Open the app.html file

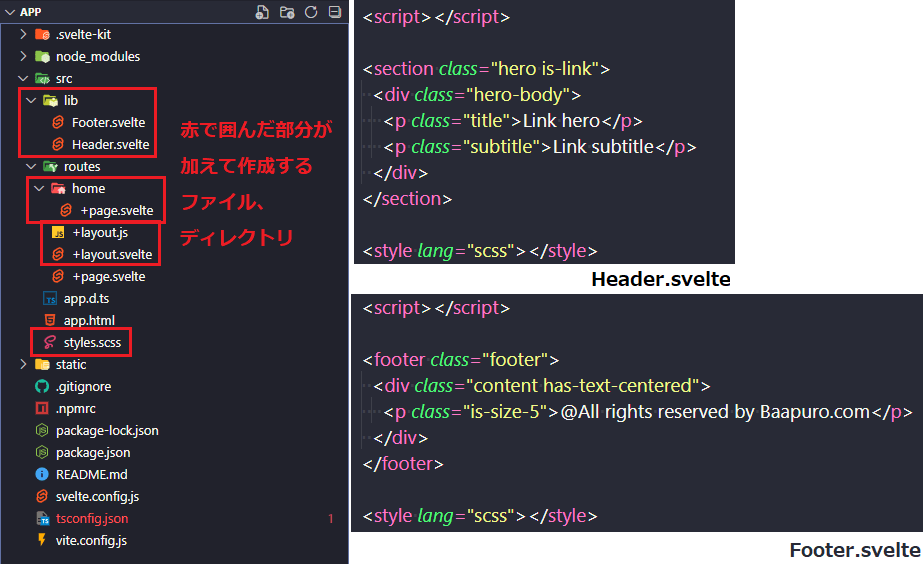[x=89, y=320]
